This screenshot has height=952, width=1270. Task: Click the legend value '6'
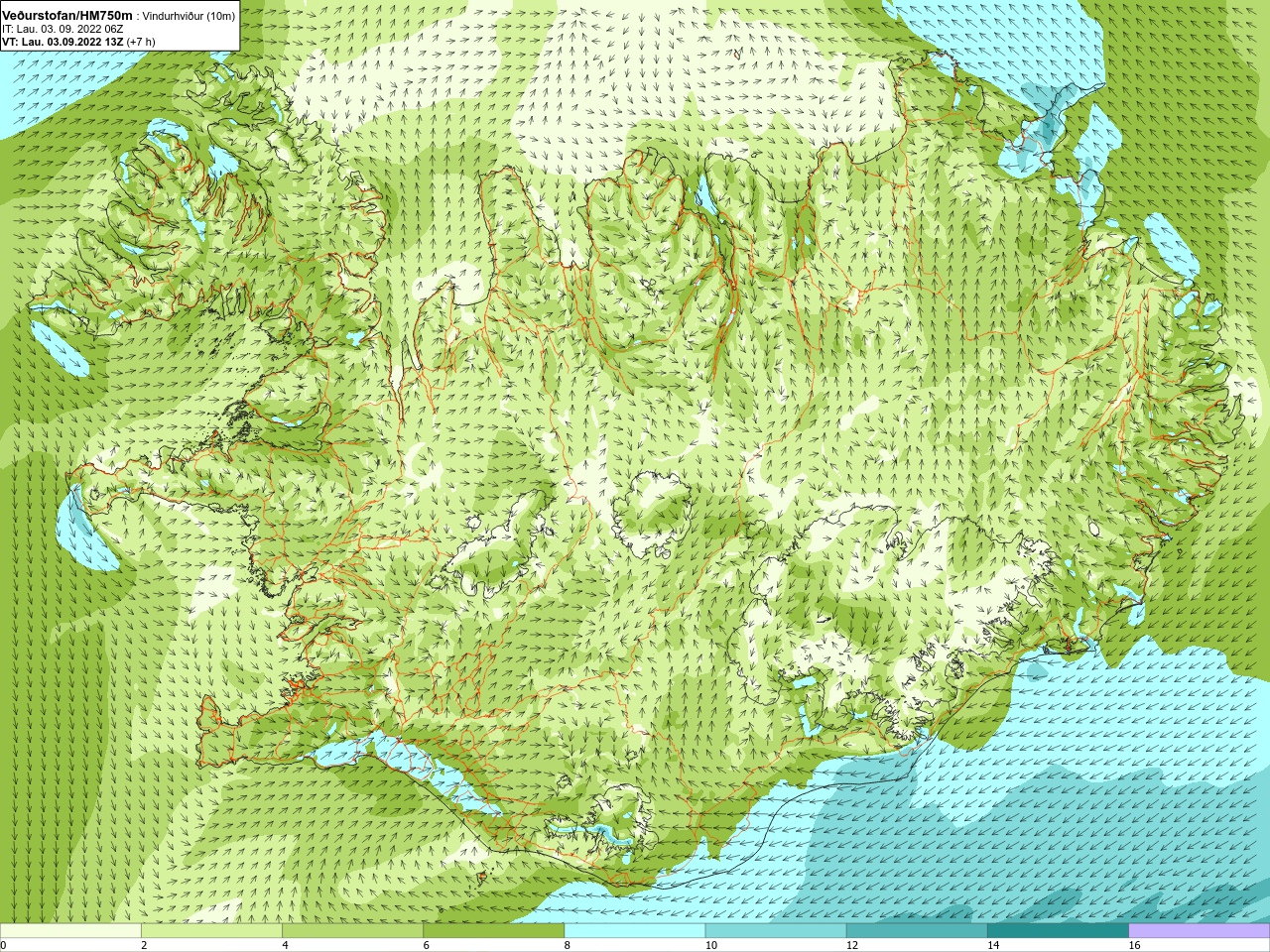(426, 945)
